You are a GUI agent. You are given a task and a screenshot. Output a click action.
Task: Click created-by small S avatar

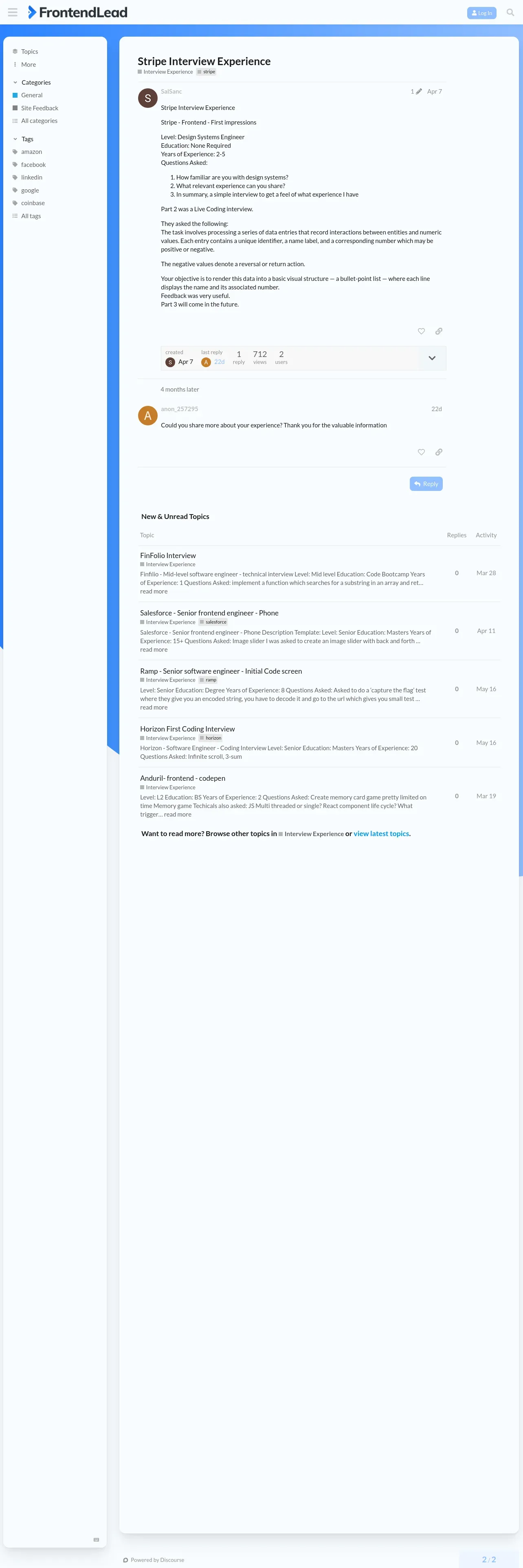pos(171,362)
